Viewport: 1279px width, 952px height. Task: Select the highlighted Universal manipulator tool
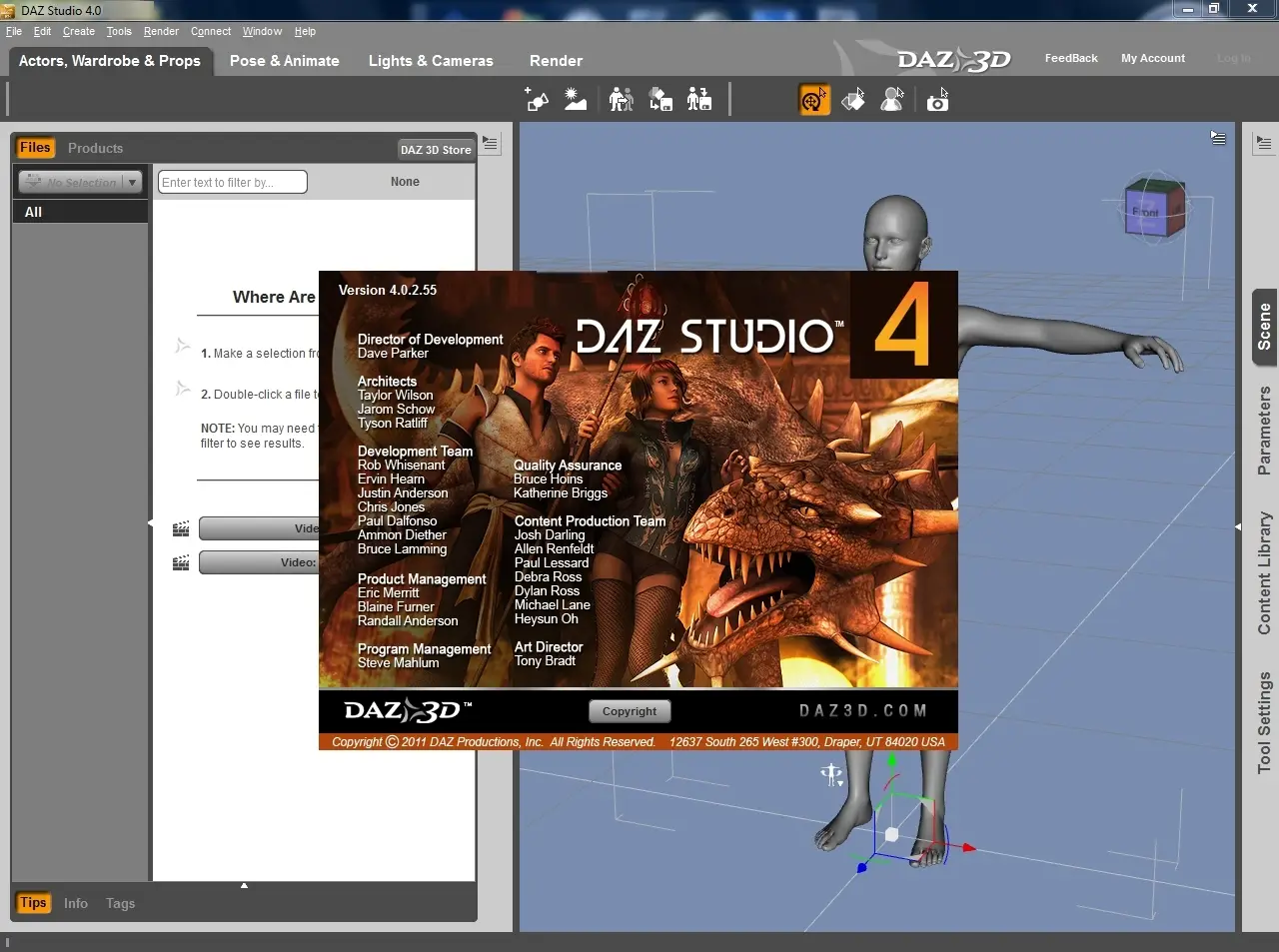(814, 99)
